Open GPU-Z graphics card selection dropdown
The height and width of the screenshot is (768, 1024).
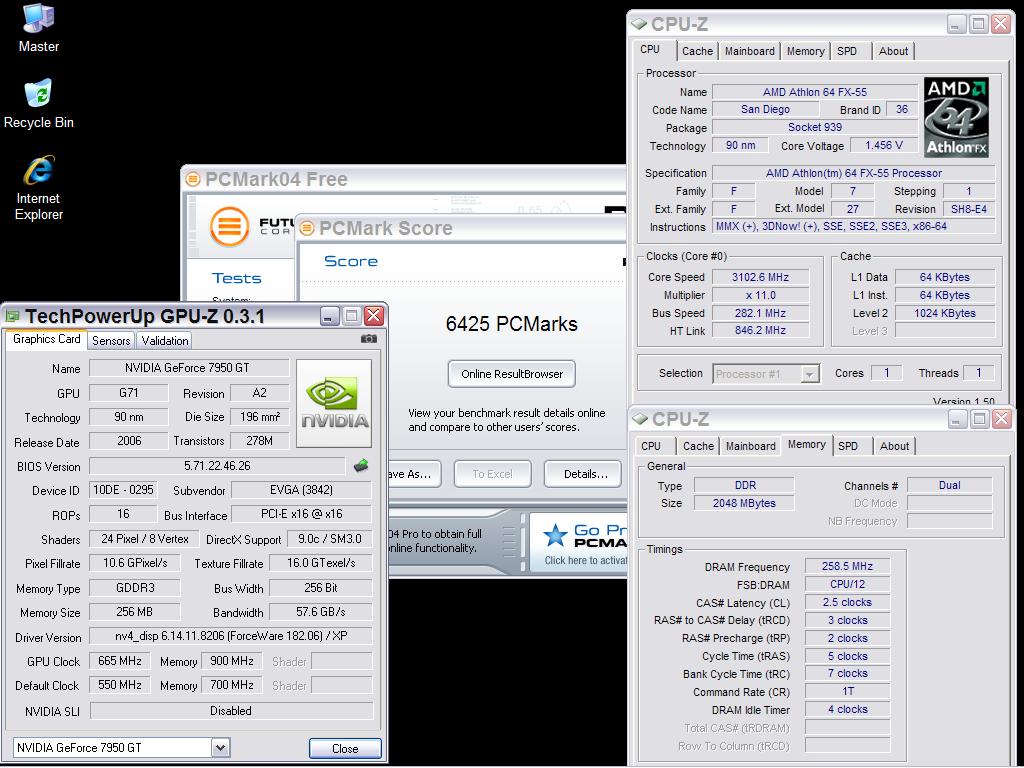click(x=221, y=748)
